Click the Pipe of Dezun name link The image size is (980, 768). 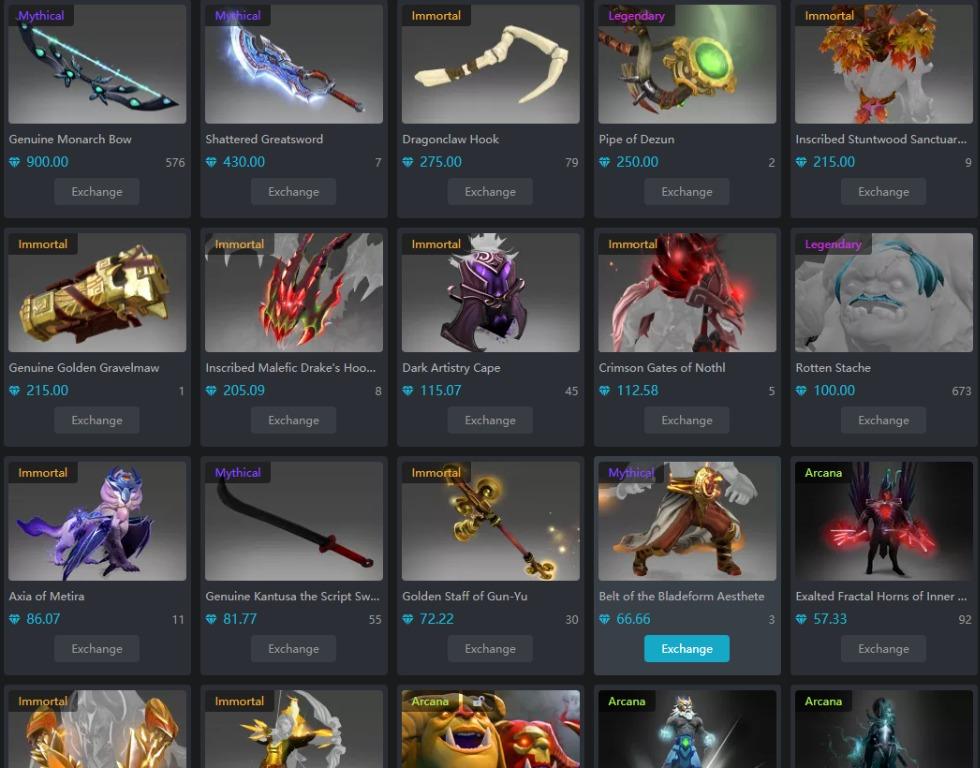(x=636, y=139)
